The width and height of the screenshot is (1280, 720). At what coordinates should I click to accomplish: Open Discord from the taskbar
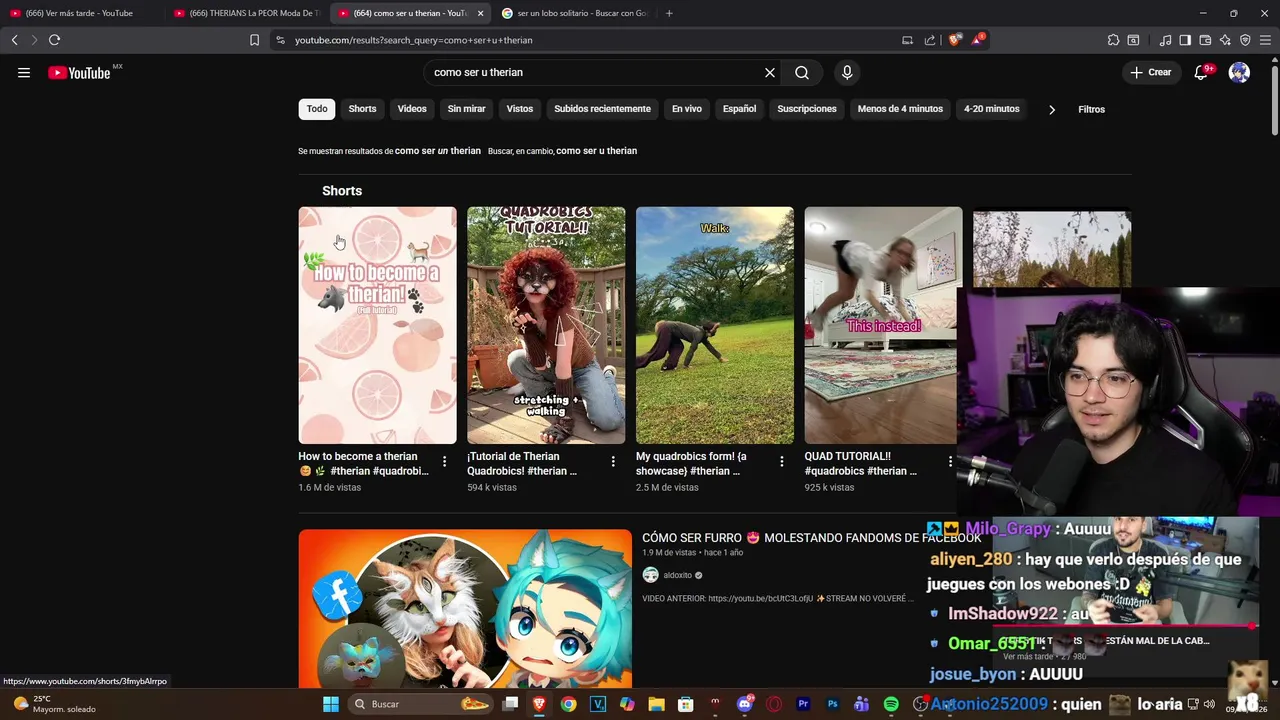pyautogui.click(x=744, y=704)
